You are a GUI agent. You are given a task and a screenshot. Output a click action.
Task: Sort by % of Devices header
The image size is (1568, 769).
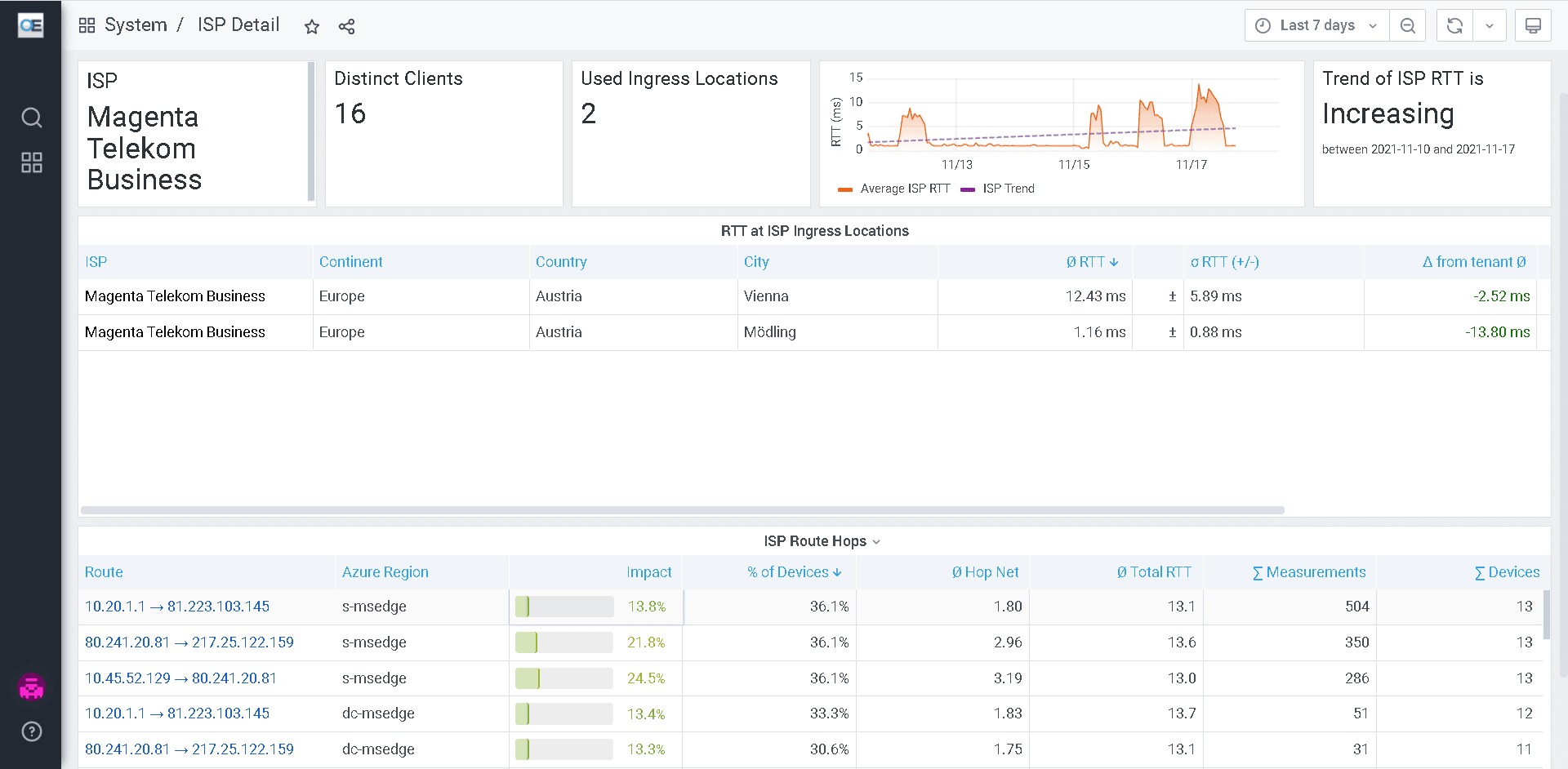(x=794, y=572)
